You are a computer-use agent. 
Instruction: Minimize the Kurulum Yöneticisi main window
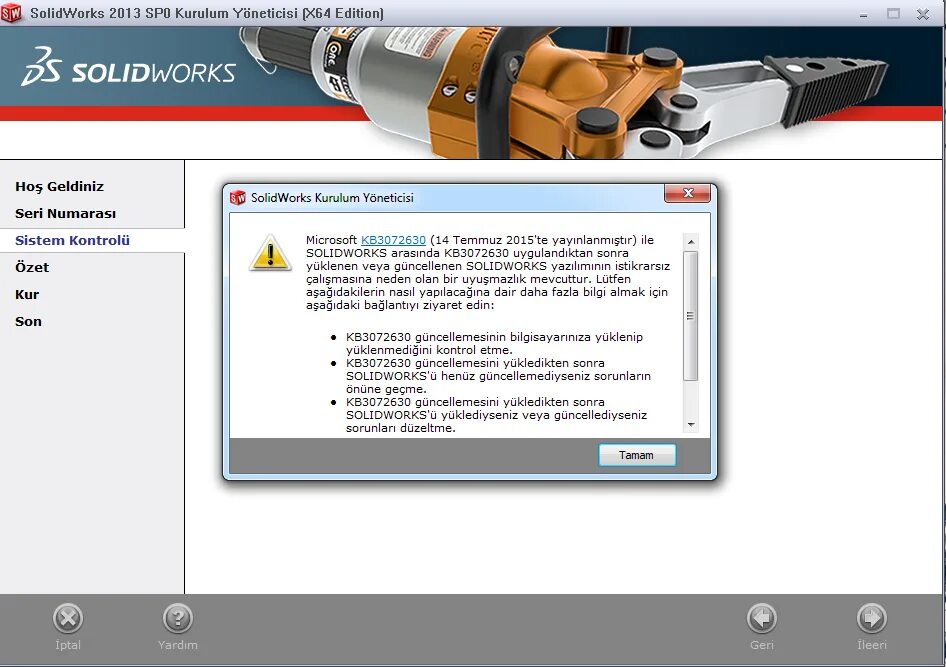(864, 14)
